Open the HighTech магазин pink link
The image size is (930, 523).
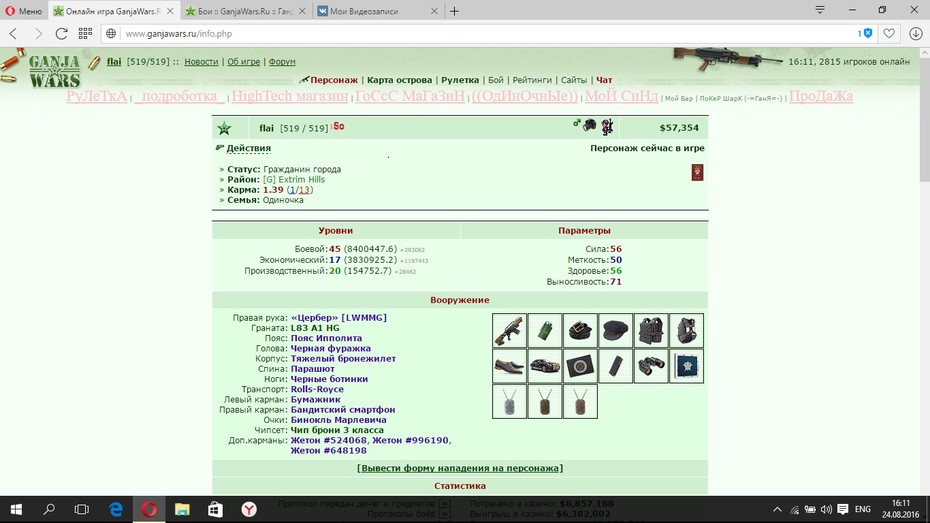pyautogui.click(x=289, y=96)
